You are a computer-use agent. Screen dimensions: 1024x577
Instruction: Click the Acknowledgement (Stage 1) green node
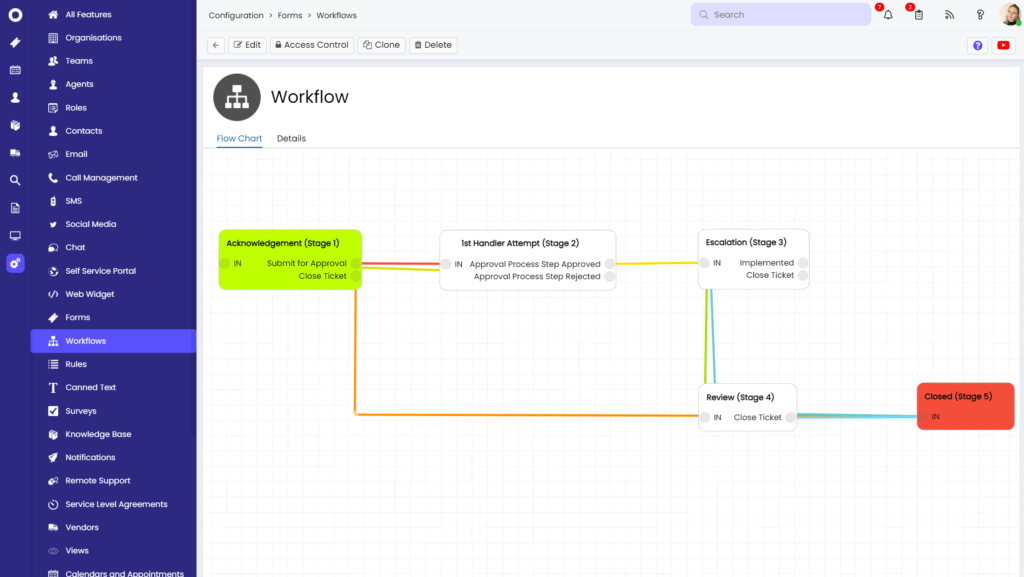290,260
